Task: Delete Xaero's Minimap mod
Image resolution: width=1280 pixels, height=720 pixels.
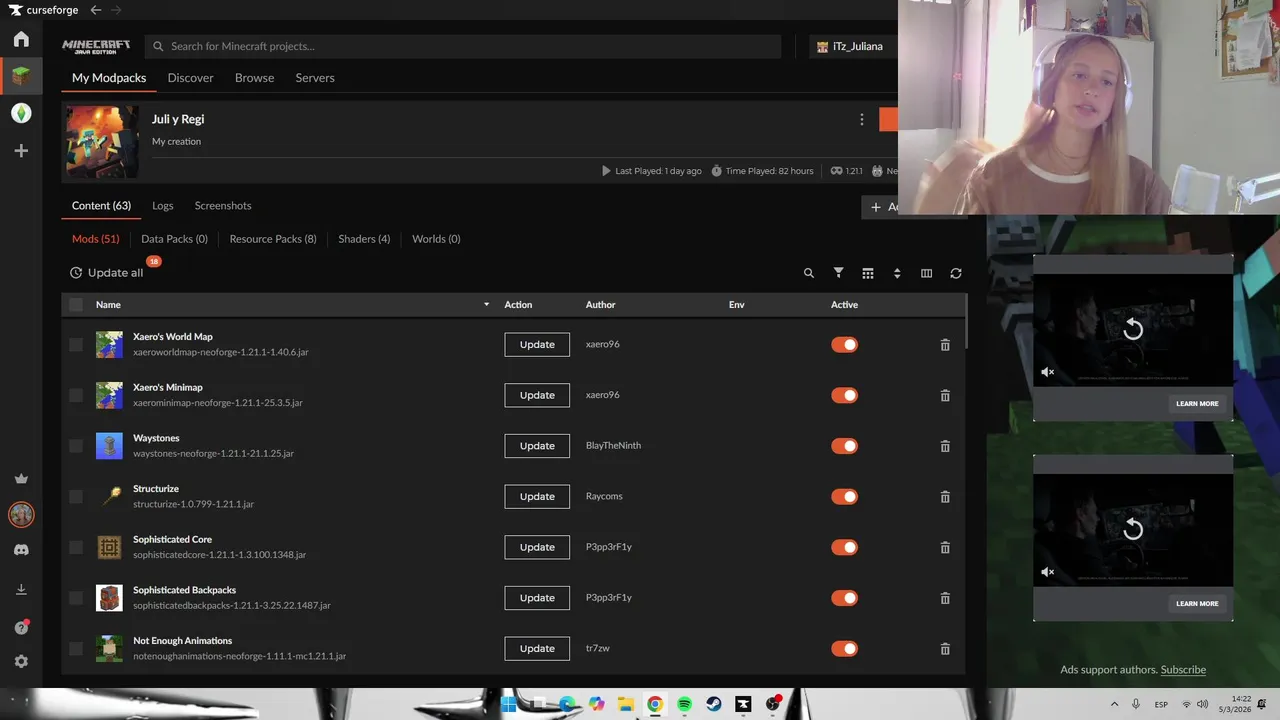Action: [x=945, y=395]
